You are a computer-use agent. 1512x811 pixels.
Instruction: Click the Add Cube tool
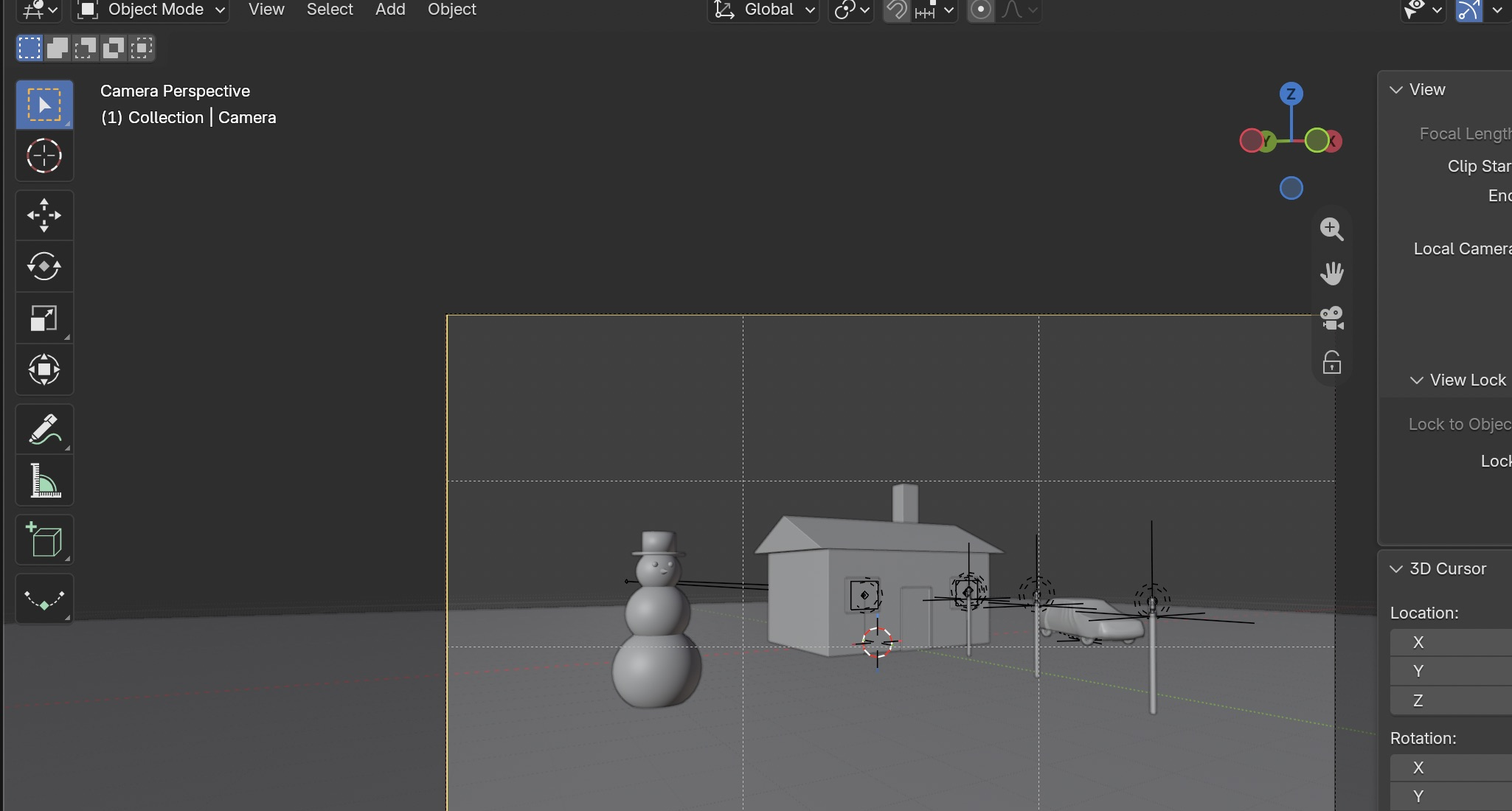[44, 540]
